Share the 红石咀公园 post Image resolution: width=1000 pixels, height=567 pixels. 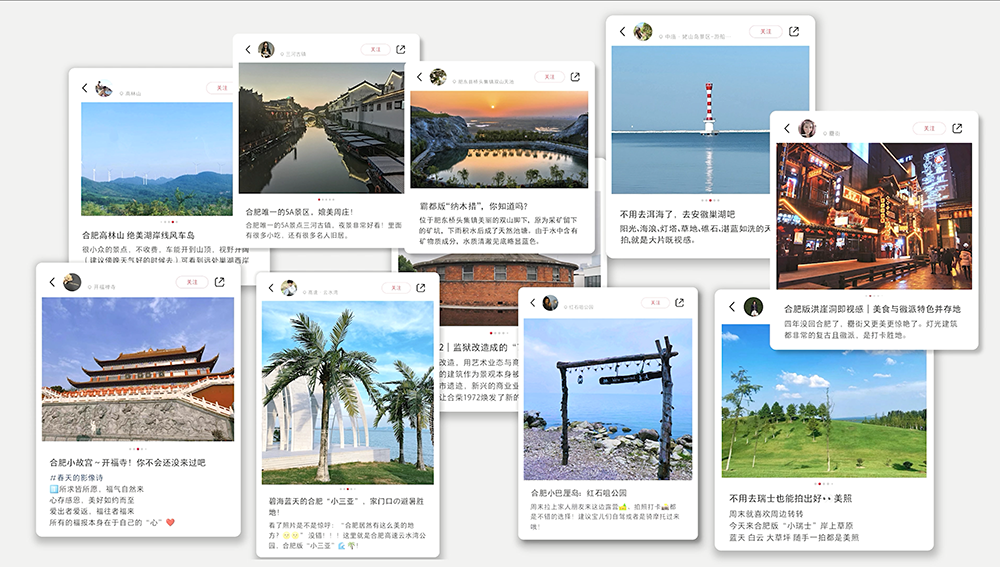click(x=680, y=303)
